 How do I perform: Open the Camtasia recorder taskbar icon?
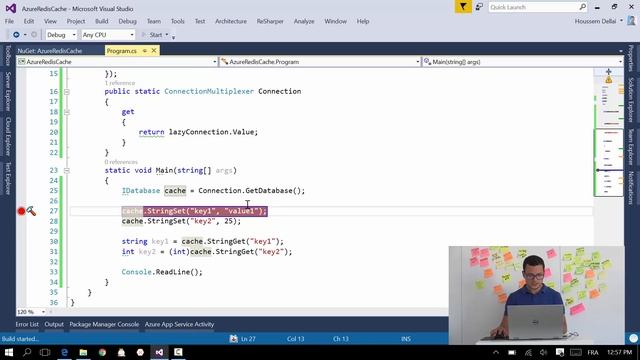click(178, 352)
